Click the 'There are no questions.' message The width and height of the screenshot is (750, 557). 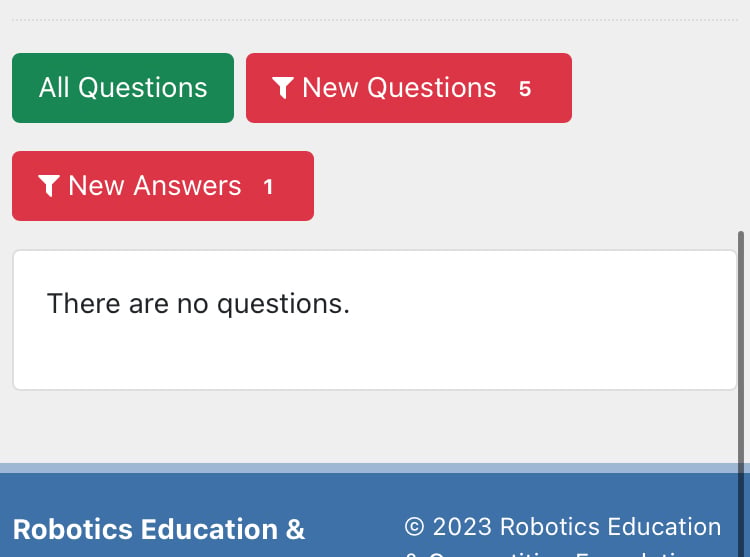[199, 304]
